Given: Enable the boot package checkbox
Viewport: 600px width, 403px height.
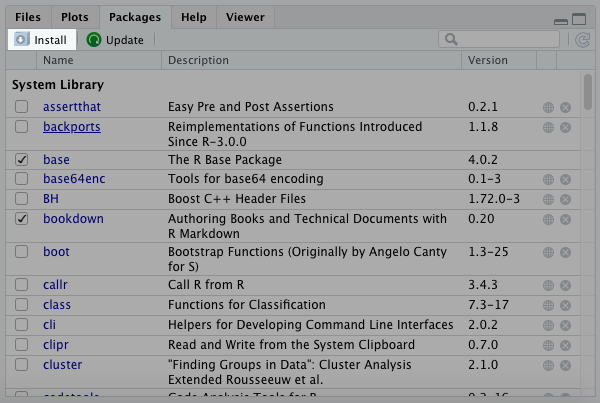Looking at the screenshot, I should tap(22, 252).
